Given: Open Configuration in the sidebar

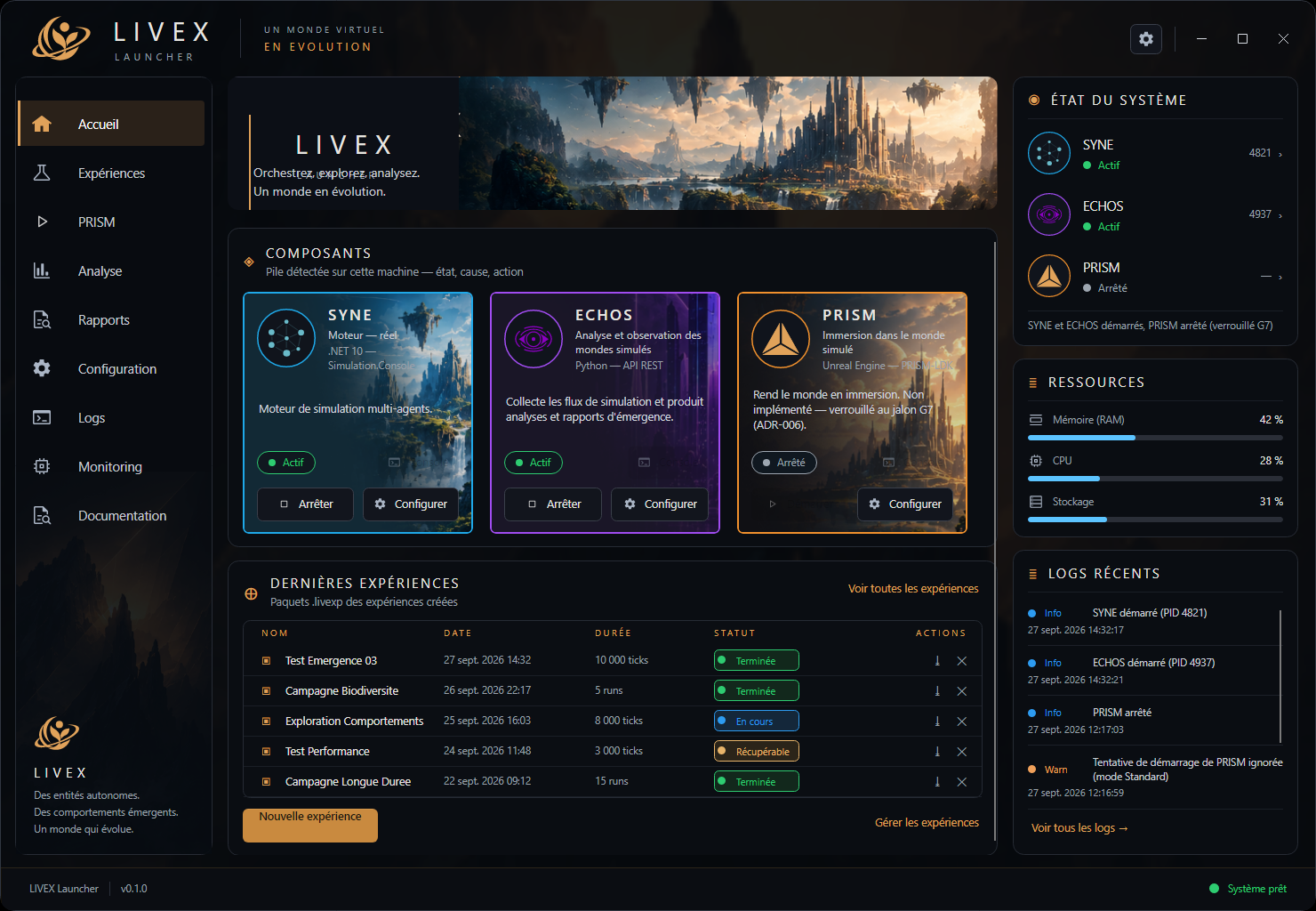Looking at the screenshot, I should 111,368.
